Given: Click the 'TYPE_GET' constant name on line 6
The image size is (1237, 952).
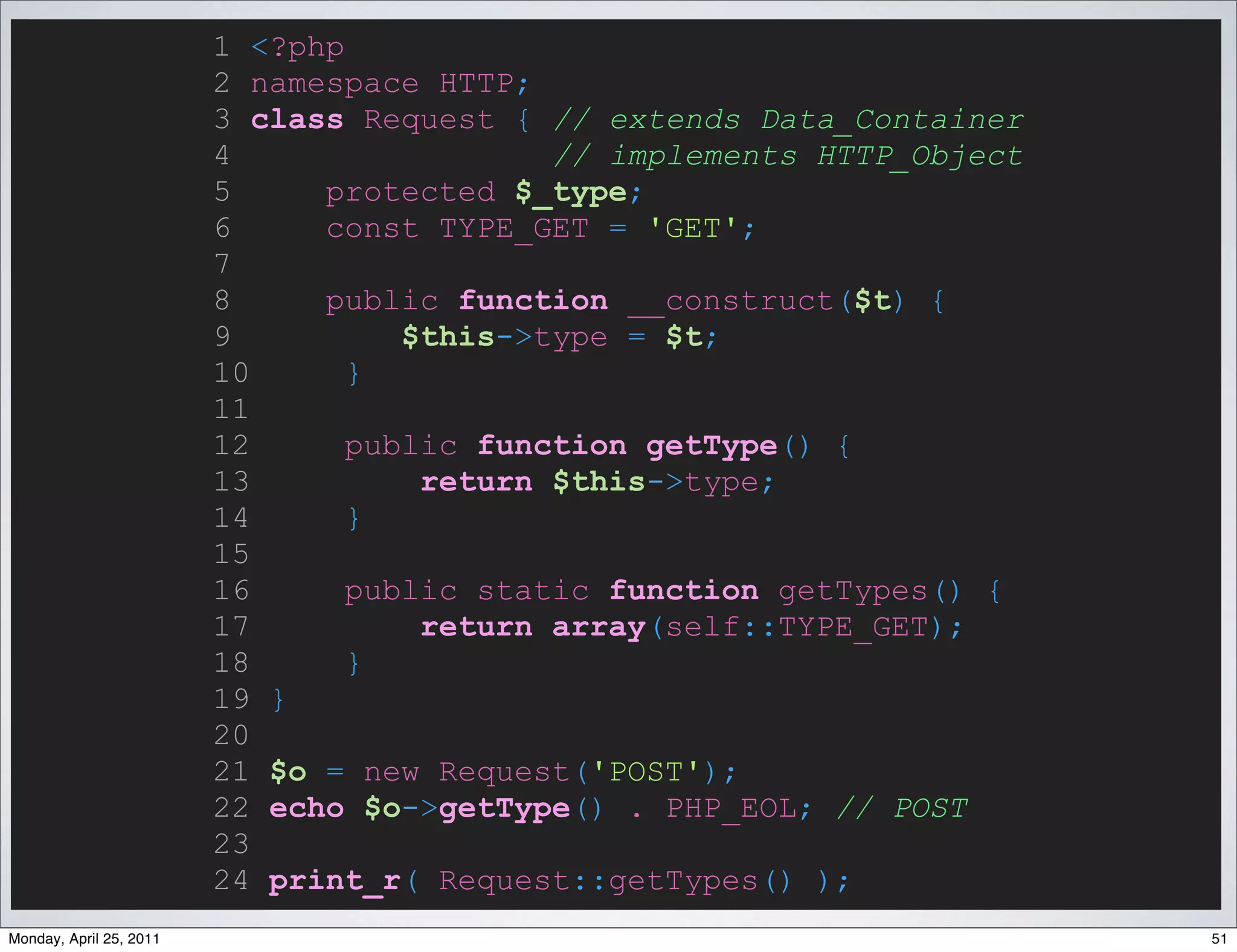Looking at the screenshot, I should click(514, 230).
